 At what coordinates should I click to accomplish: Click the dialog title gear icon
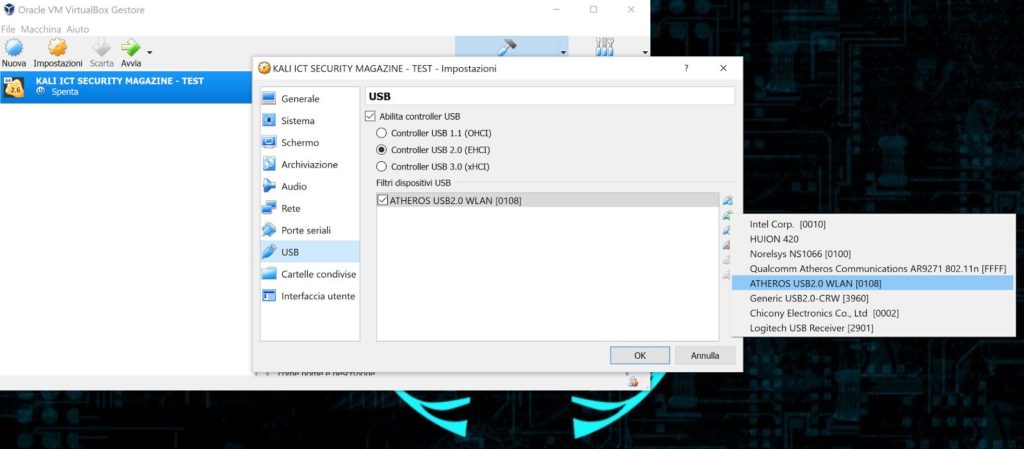coord(264,68)
